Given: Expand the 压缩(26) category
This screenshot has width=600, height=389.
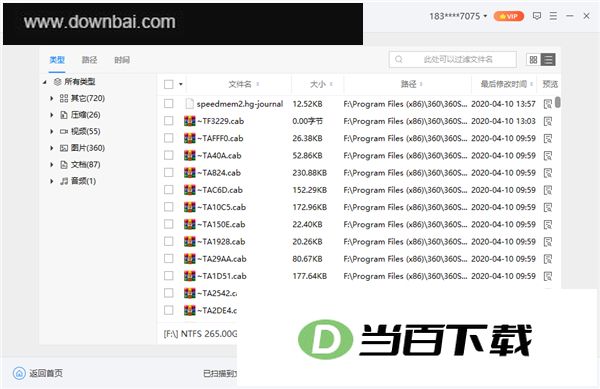Looking at the screenshot, I should 52,115.
